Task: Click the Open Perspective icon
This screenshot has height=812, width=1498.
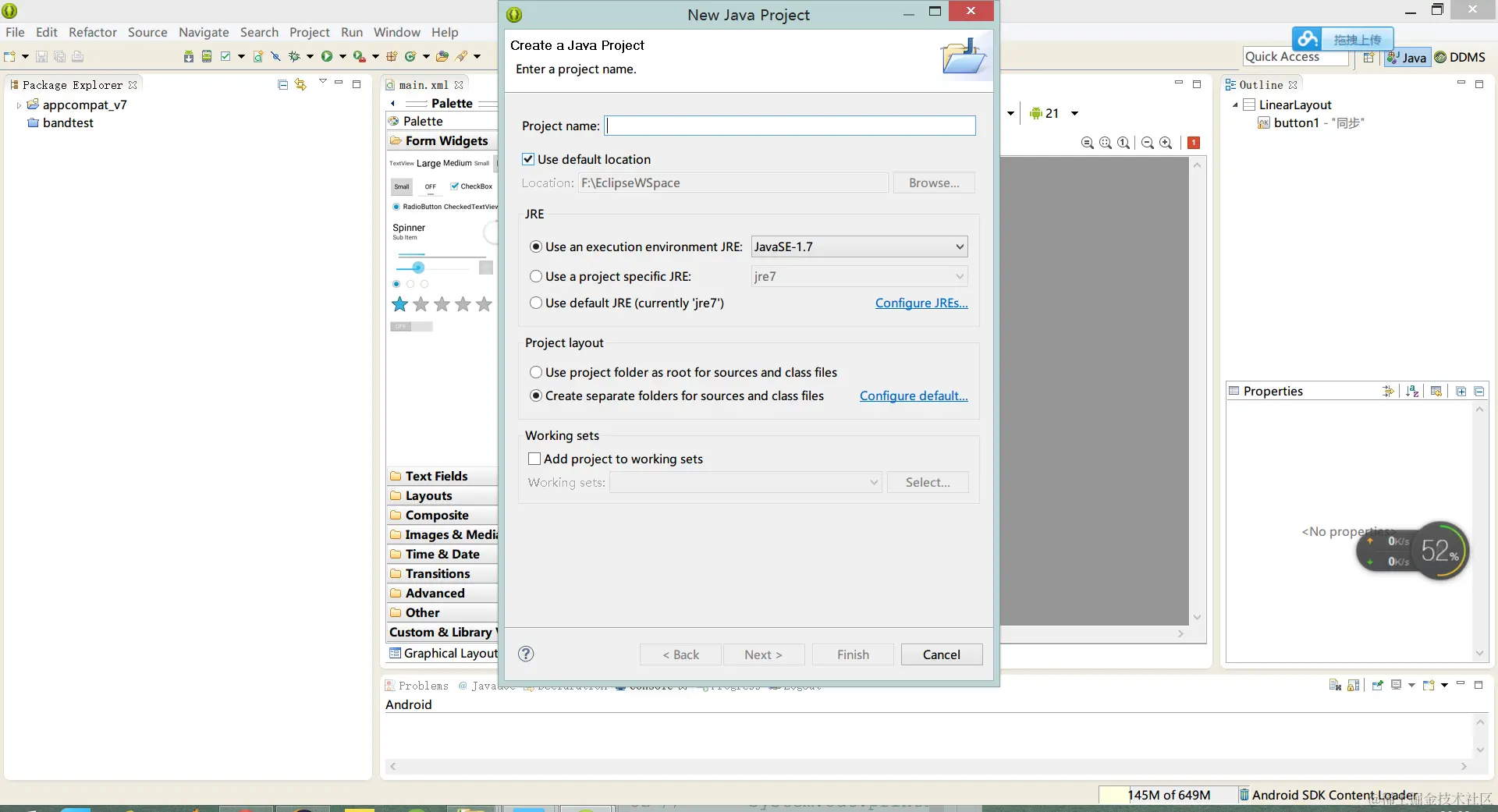Action: coord(1368,57)
